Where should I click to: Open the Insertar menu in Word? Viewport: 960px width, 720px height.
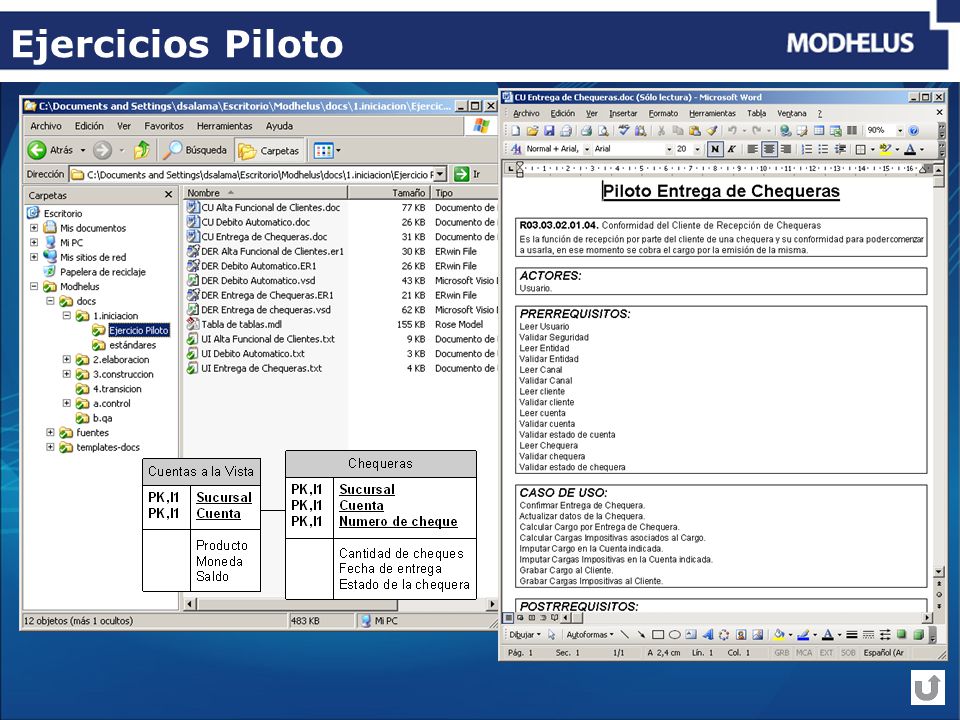click(x=623, y=113)
